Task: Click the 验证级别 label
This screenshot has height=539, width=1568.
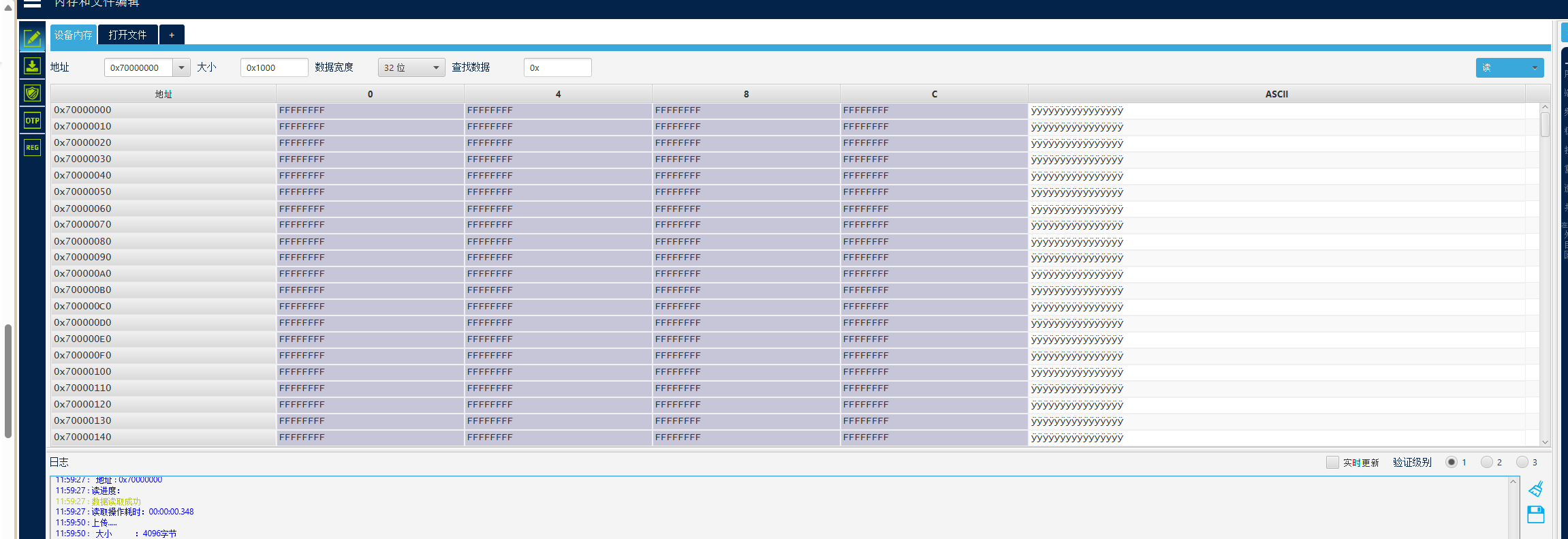Action: (1412, 462)
